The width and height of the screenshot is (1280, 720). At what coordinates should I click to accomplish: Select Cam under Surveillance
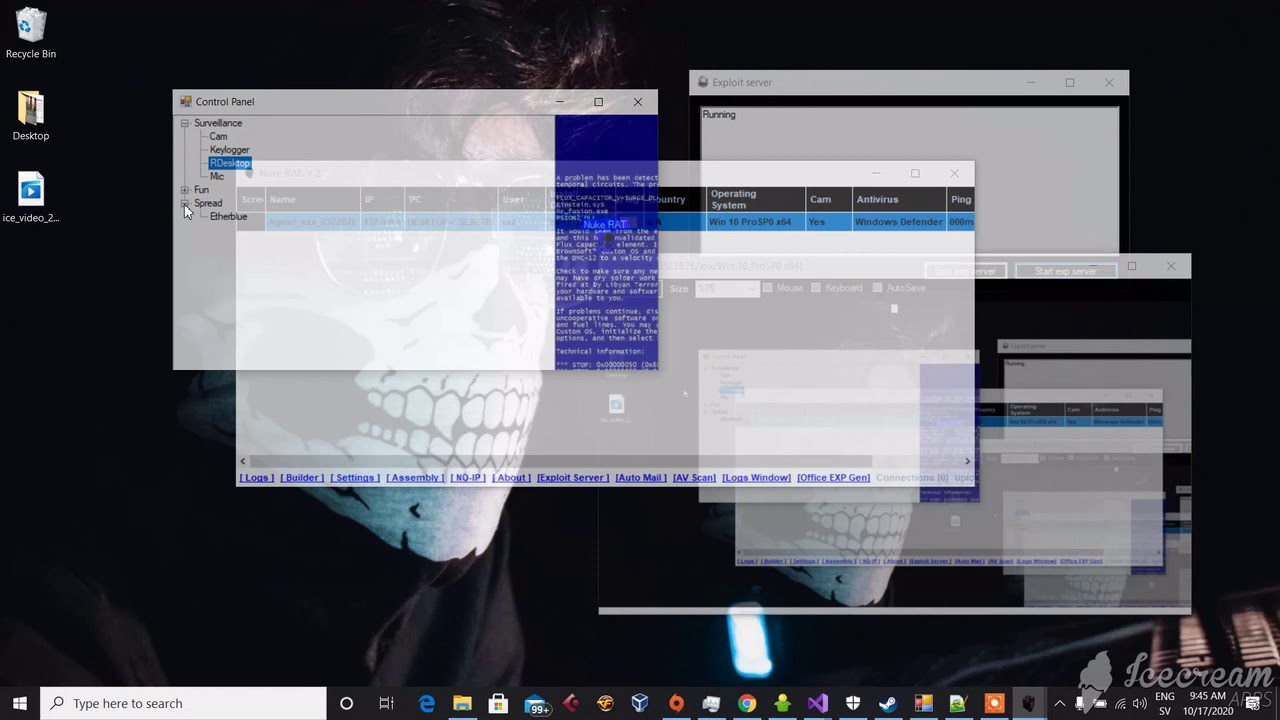tap(218, 136)
